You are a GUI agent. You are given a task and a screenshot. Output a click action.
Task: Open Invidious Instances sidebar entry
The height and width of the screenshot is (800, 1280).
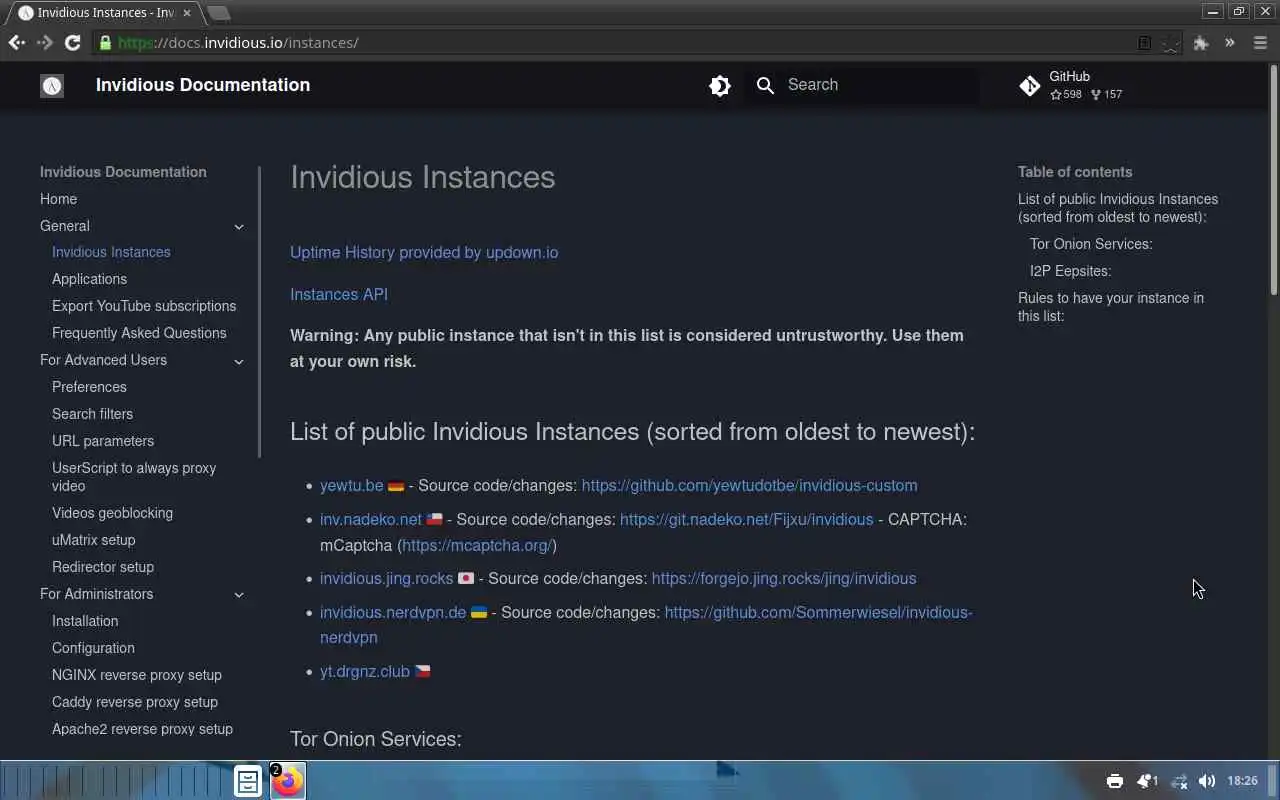pos(111,252)
